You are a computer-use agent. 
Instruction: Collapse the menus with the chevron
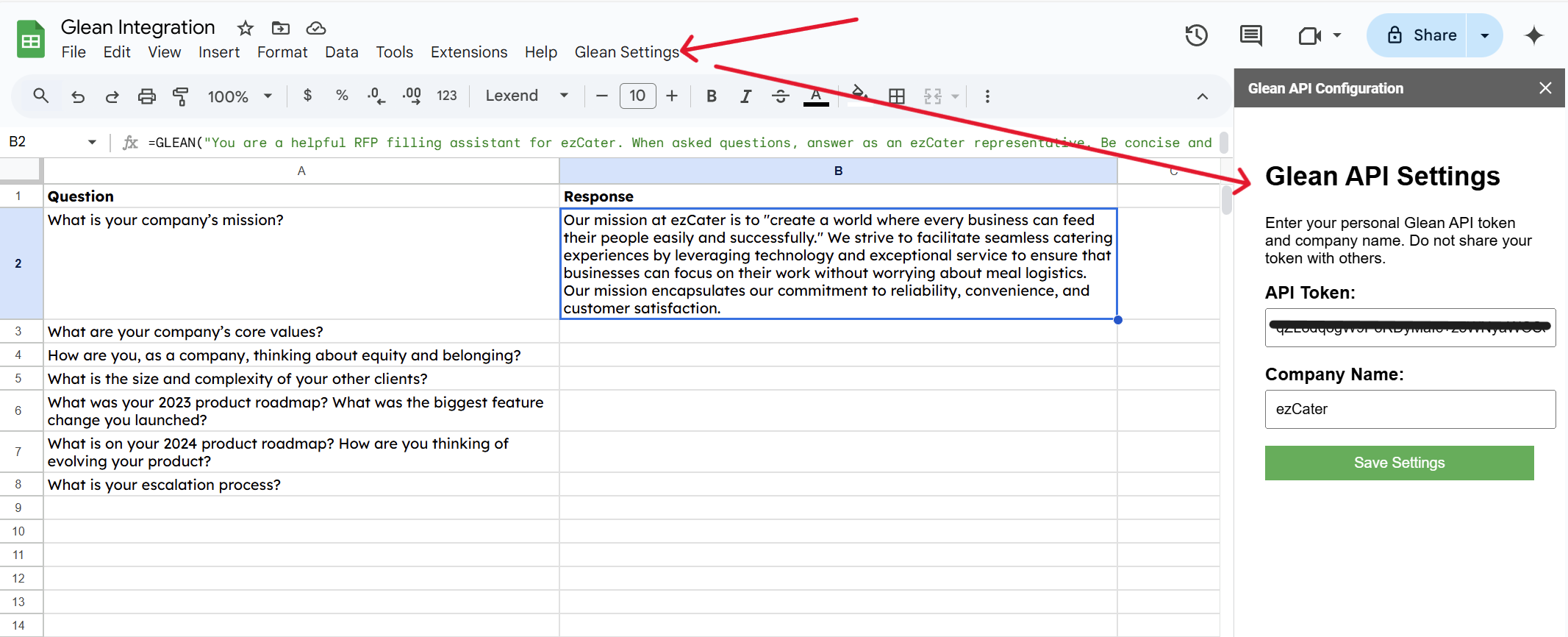coord(1203,96)
